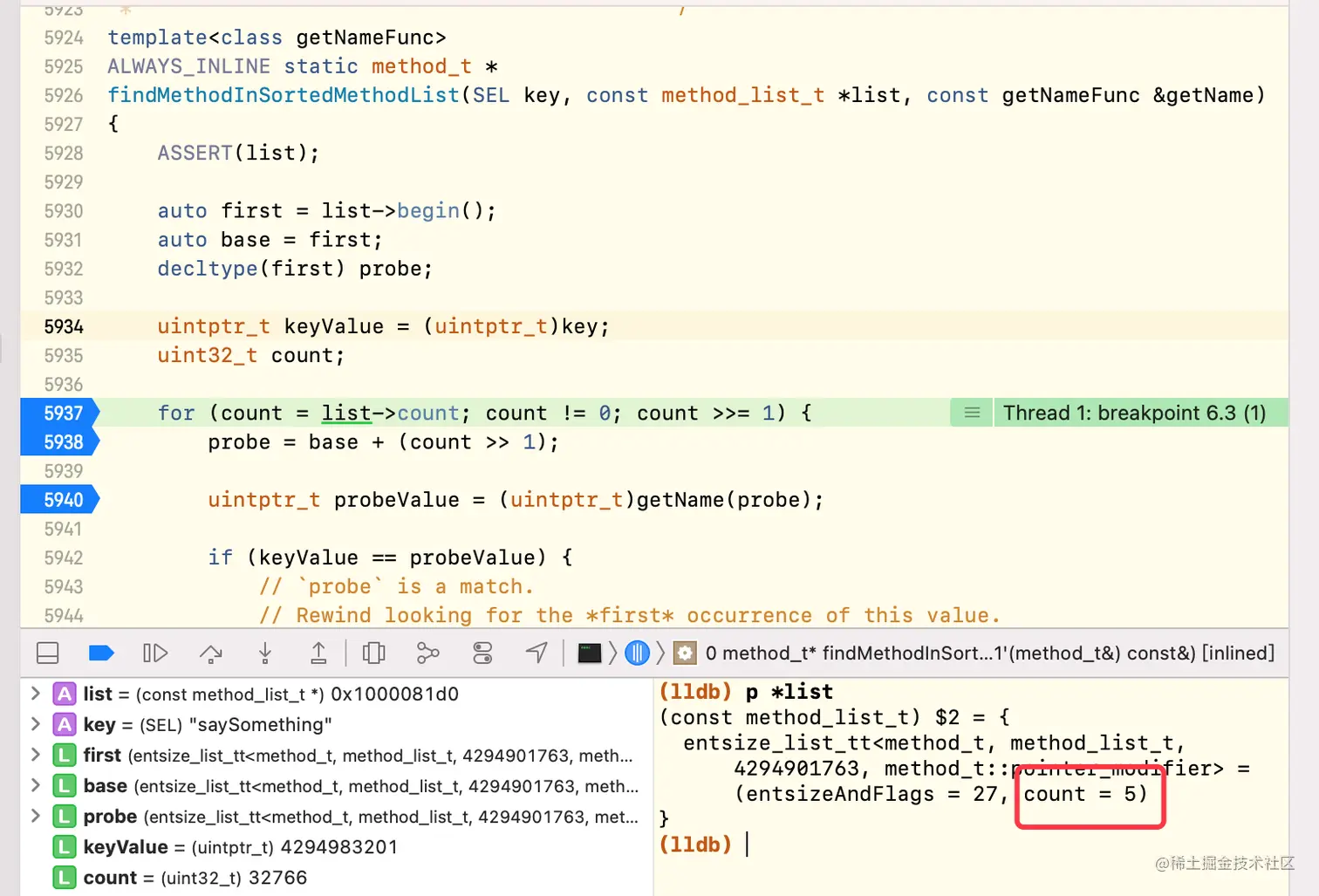Click 'findMethodInSortedMethodList' function name in code
The image size is (1319, 896).
[284, 95]
